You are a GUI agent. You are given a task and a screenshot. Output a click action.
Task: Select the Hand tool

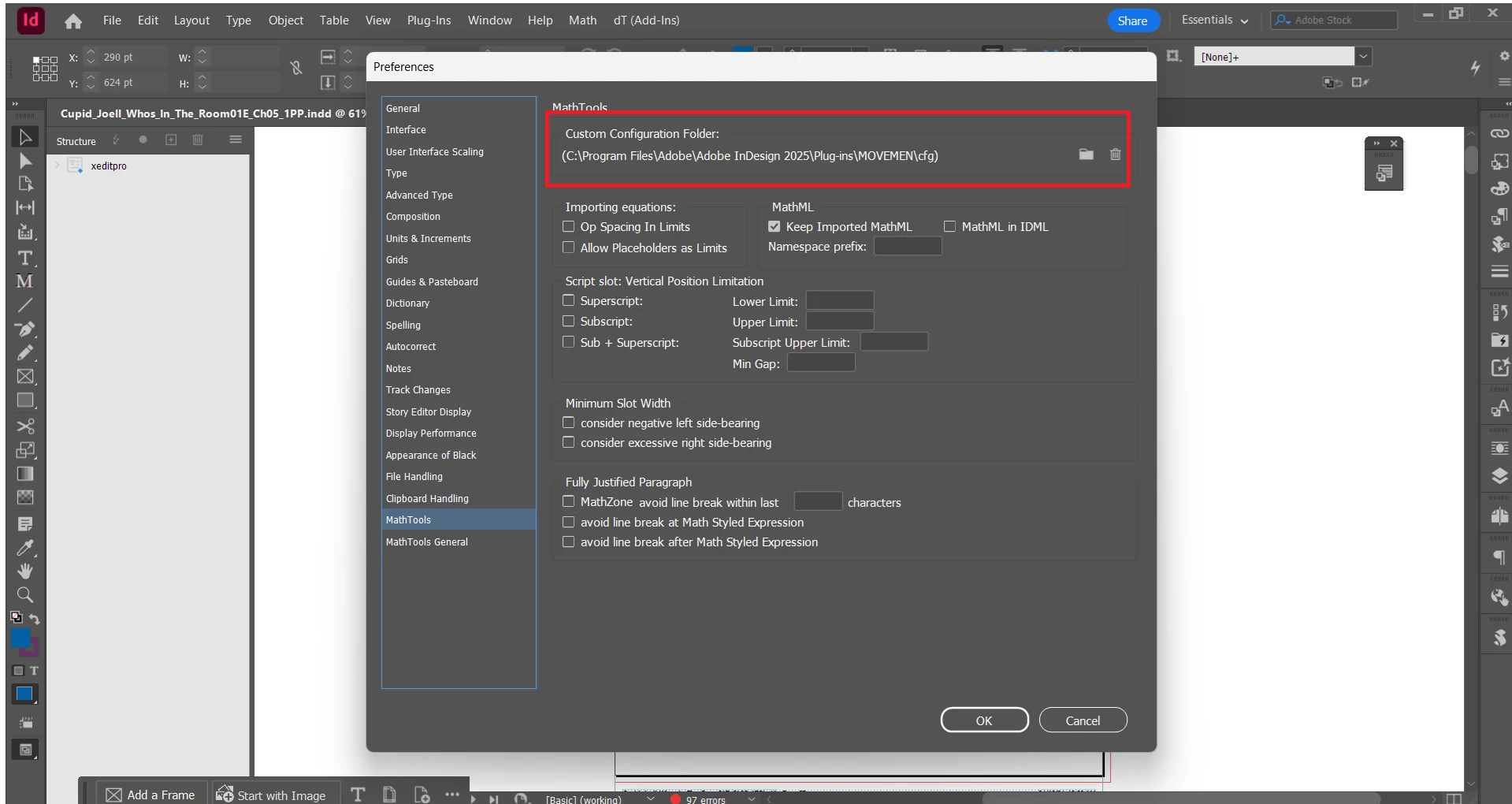point(25,571)
